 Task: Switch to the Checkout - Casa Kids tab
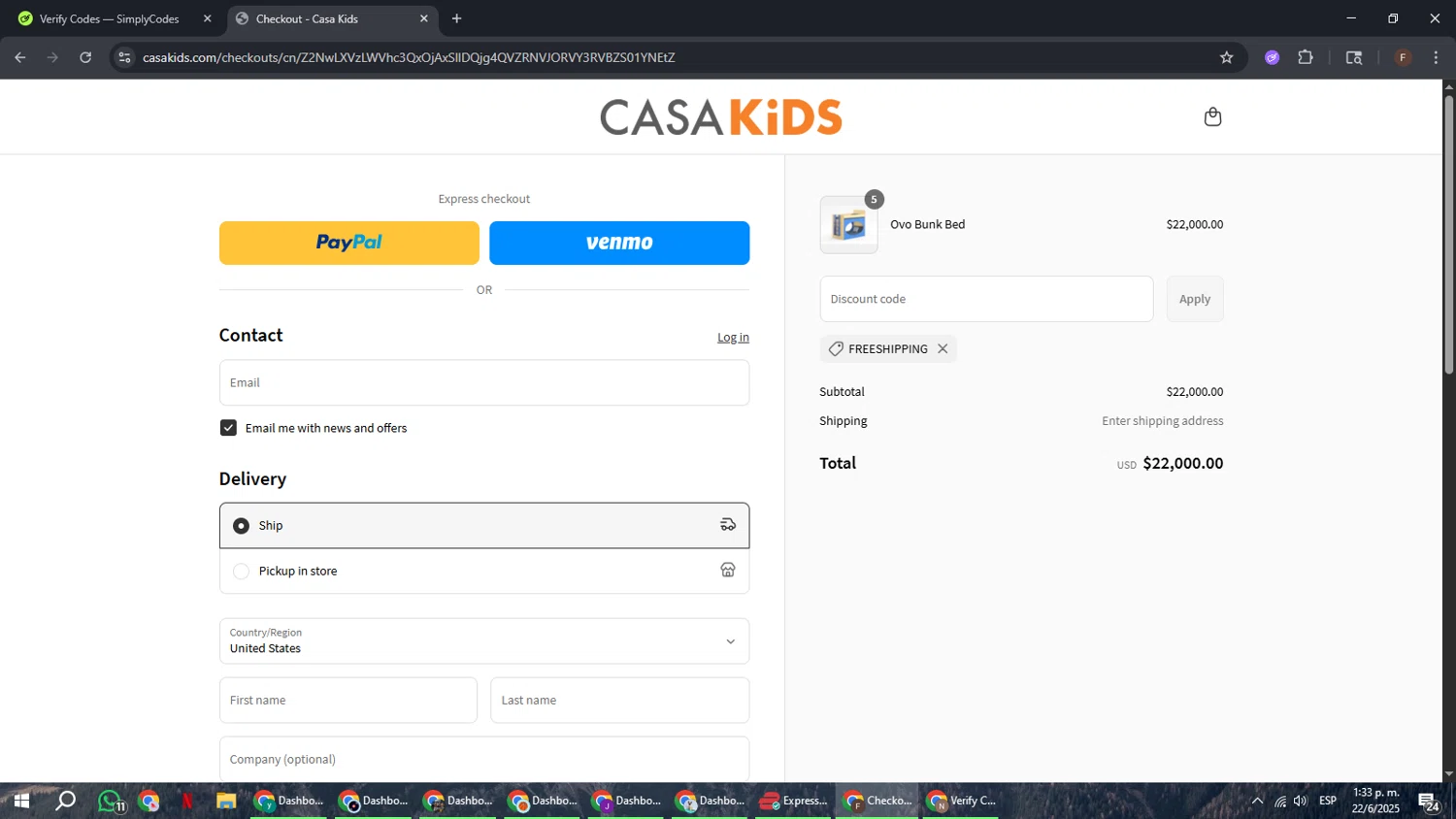[x=332, y=18]
